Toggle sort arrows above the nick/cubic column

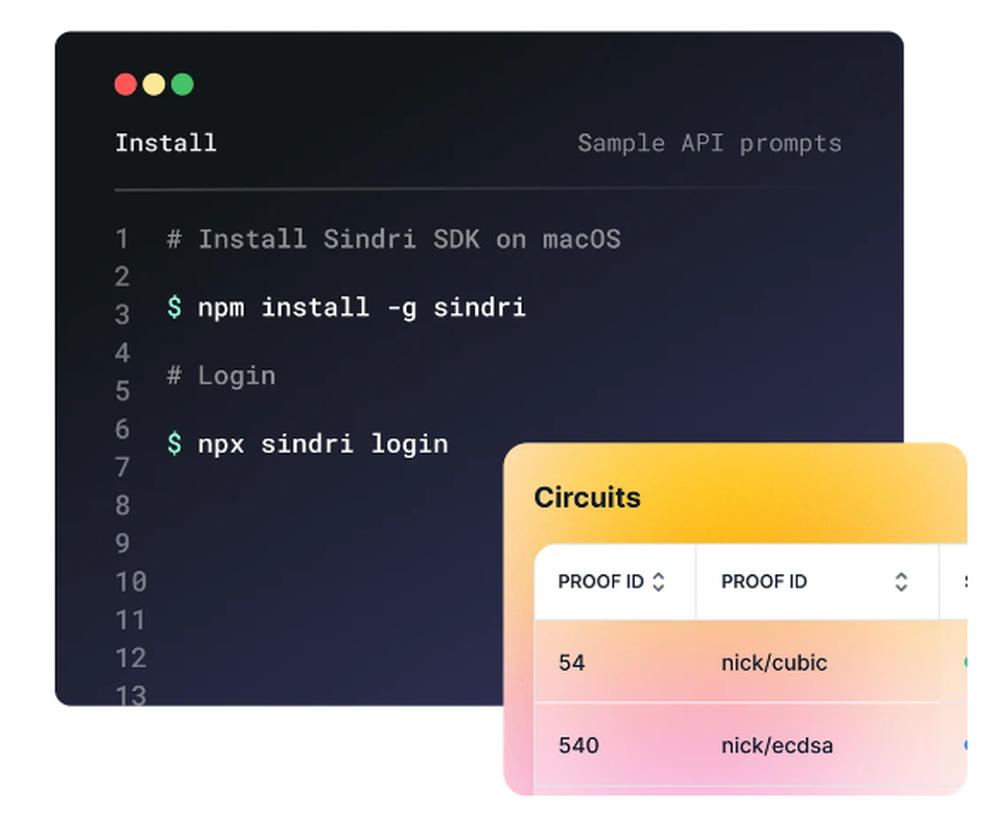(x=901, y=582)
